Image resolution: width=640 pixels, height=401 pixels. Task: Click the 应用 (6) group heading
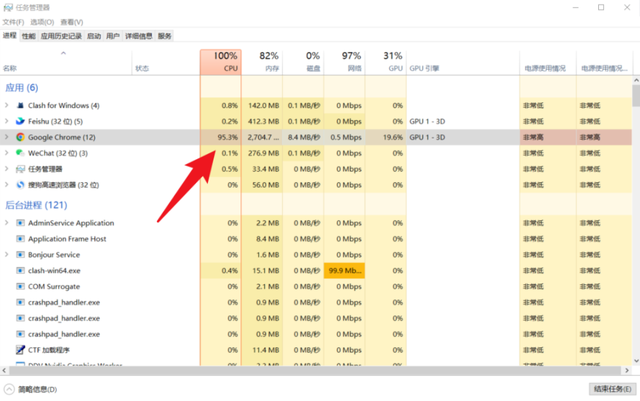pos(22,88)
